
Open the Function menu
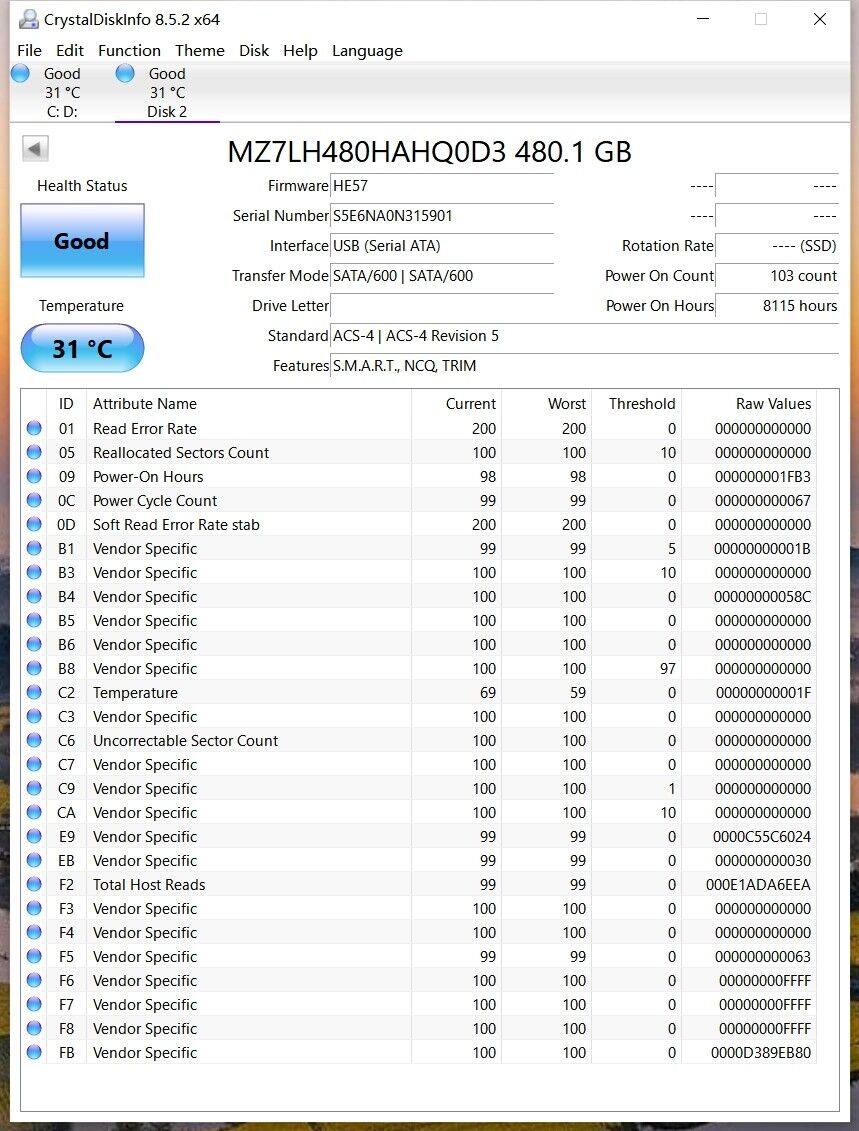pos(129,50)
